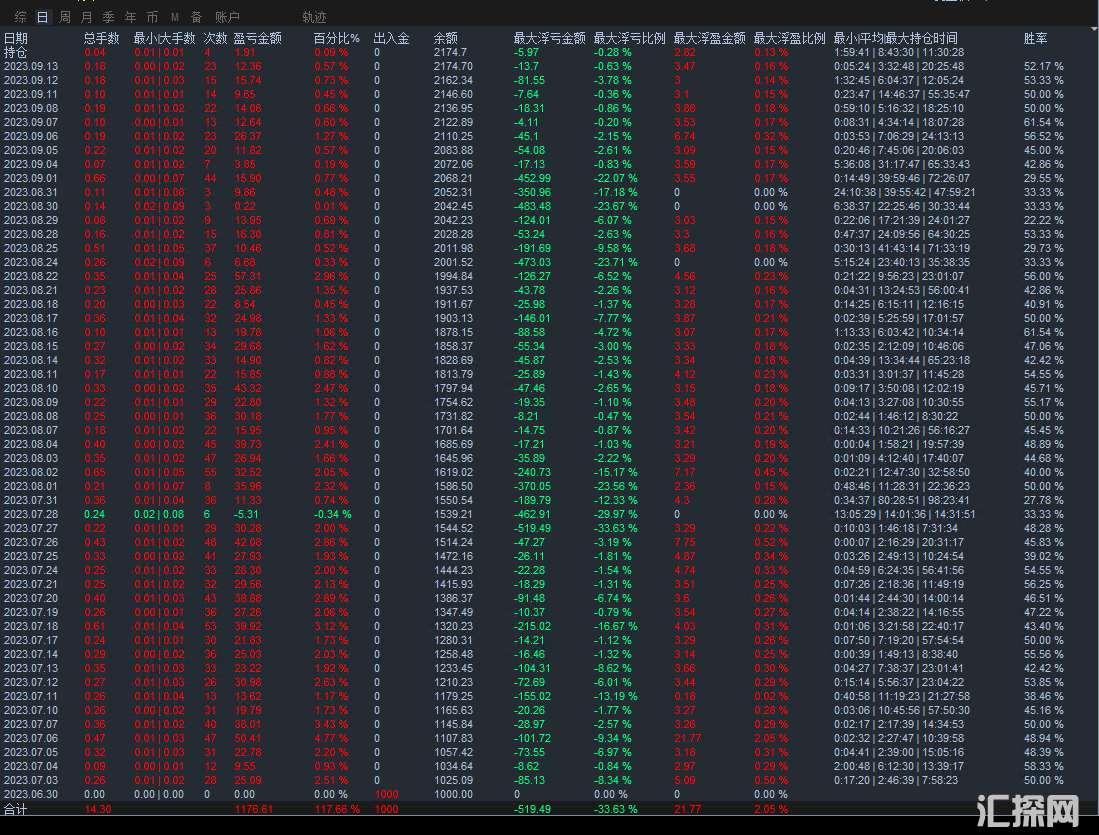
Task: Select the 持仓 open positions row
Action: (550, 52)
